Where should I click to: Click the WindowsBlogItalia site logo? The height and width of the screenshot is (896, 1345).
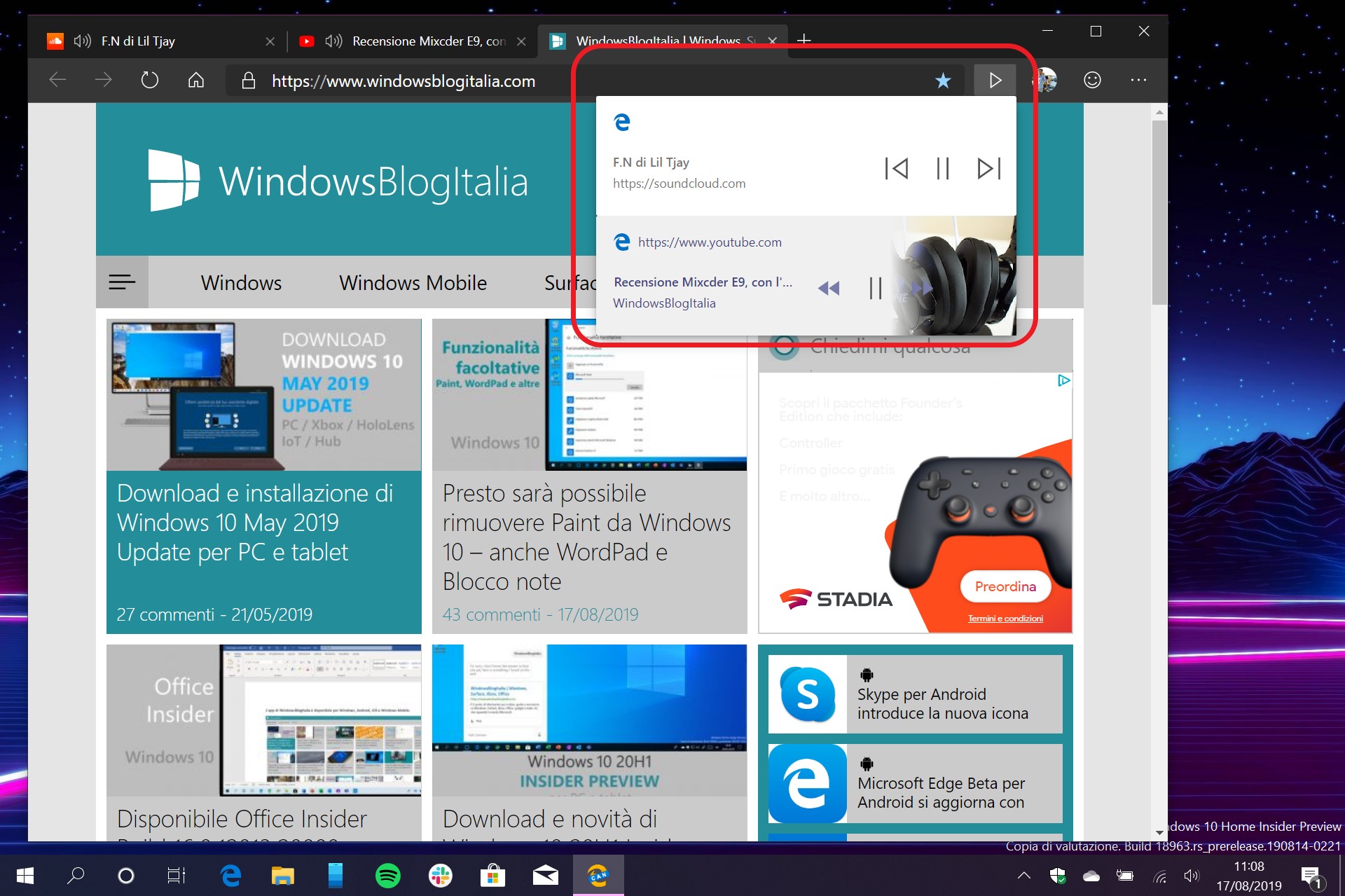(x=338, y=181)
